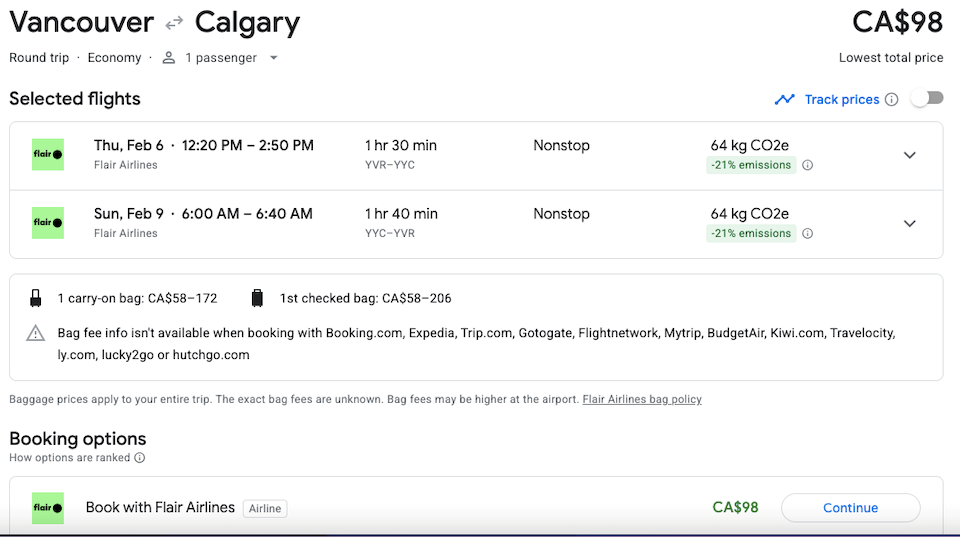Click the Flair logo in Booking options
960x537 pixels.
(x=48, y=508)
